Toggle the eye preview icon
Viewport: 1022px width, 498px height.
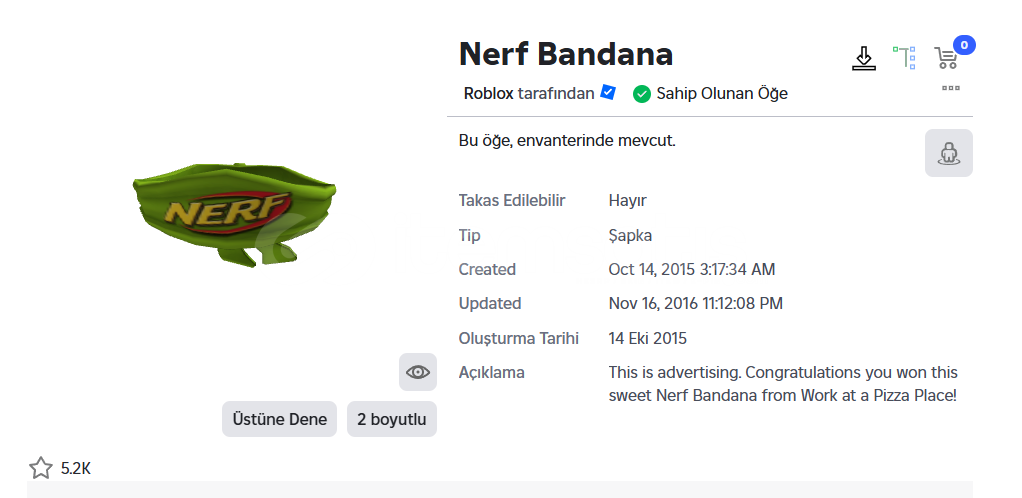pyautogui.click(x=418, y=372)
